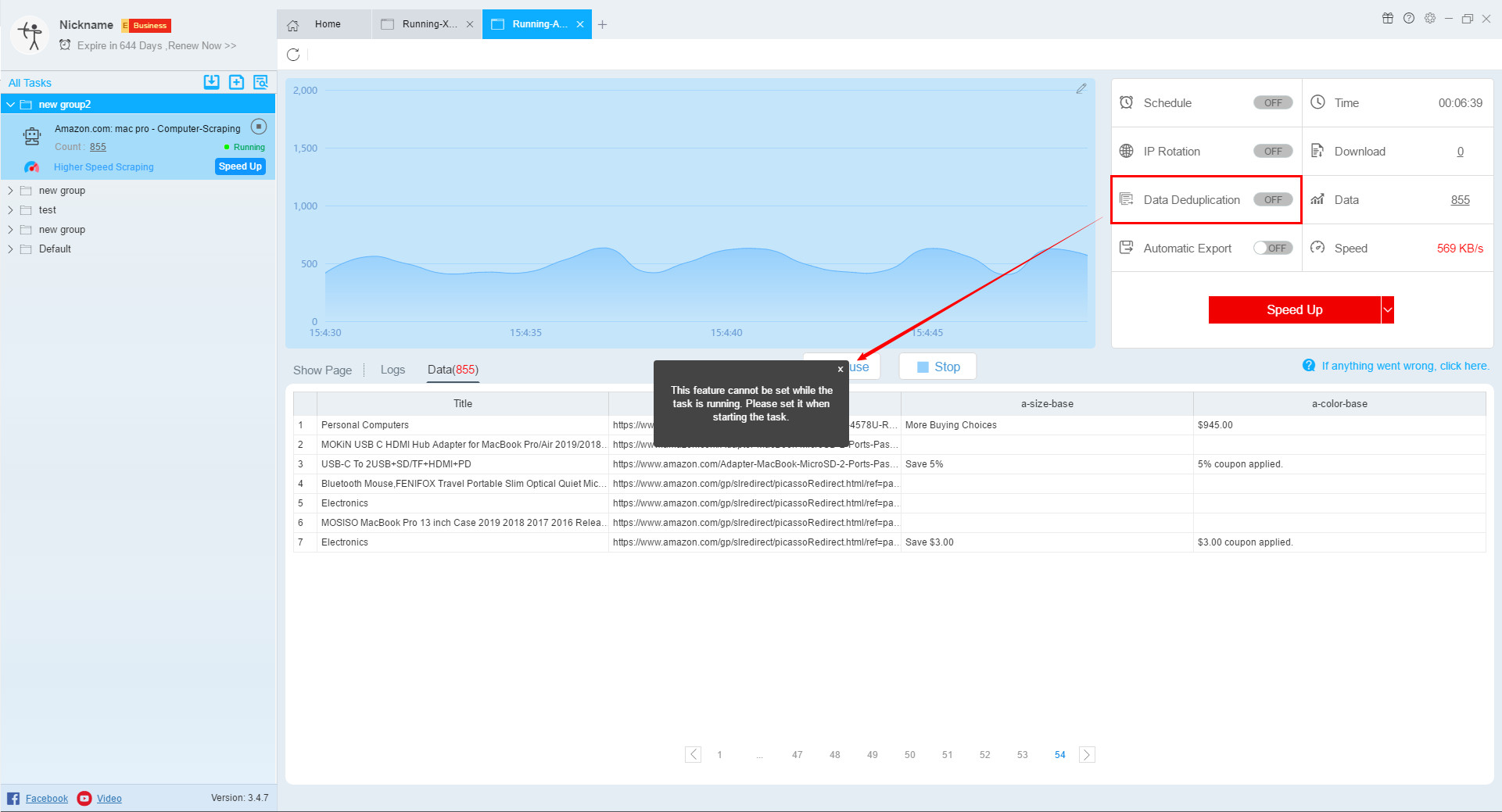Switch to the Show Page tab

(x=322, y=370)
